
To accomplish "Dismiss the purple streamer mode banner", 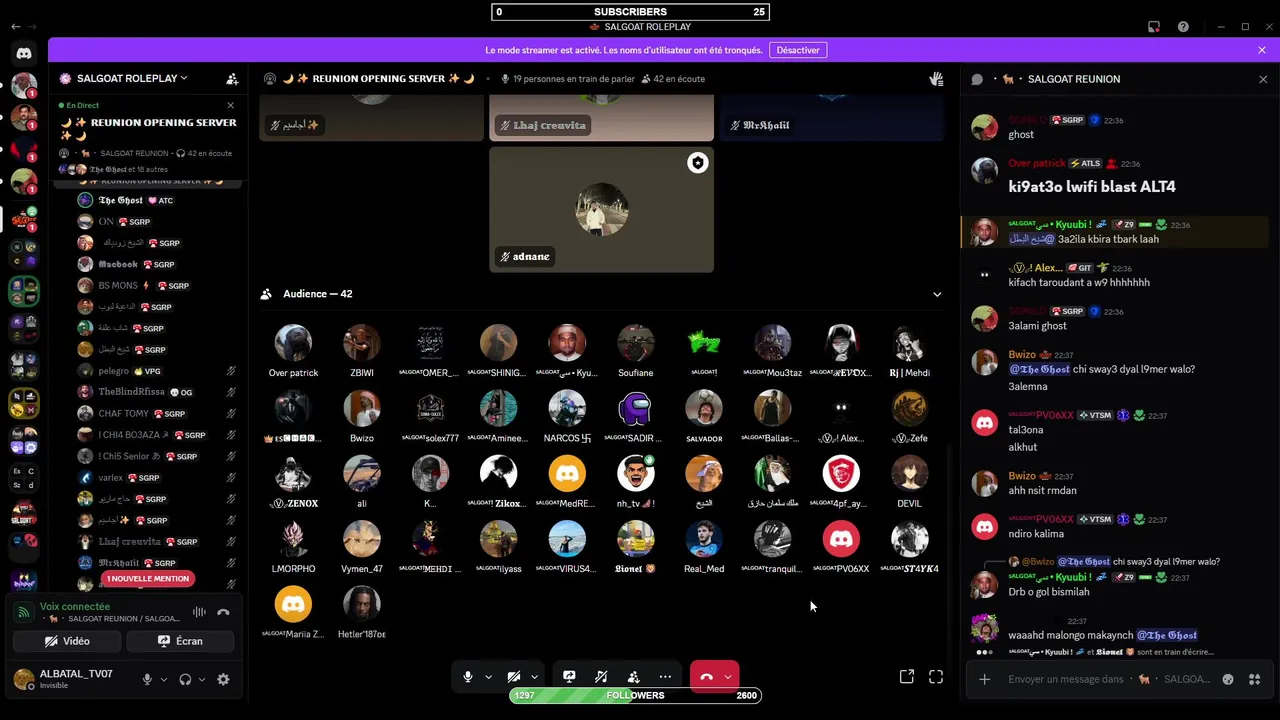I will tap(1262, 50).
